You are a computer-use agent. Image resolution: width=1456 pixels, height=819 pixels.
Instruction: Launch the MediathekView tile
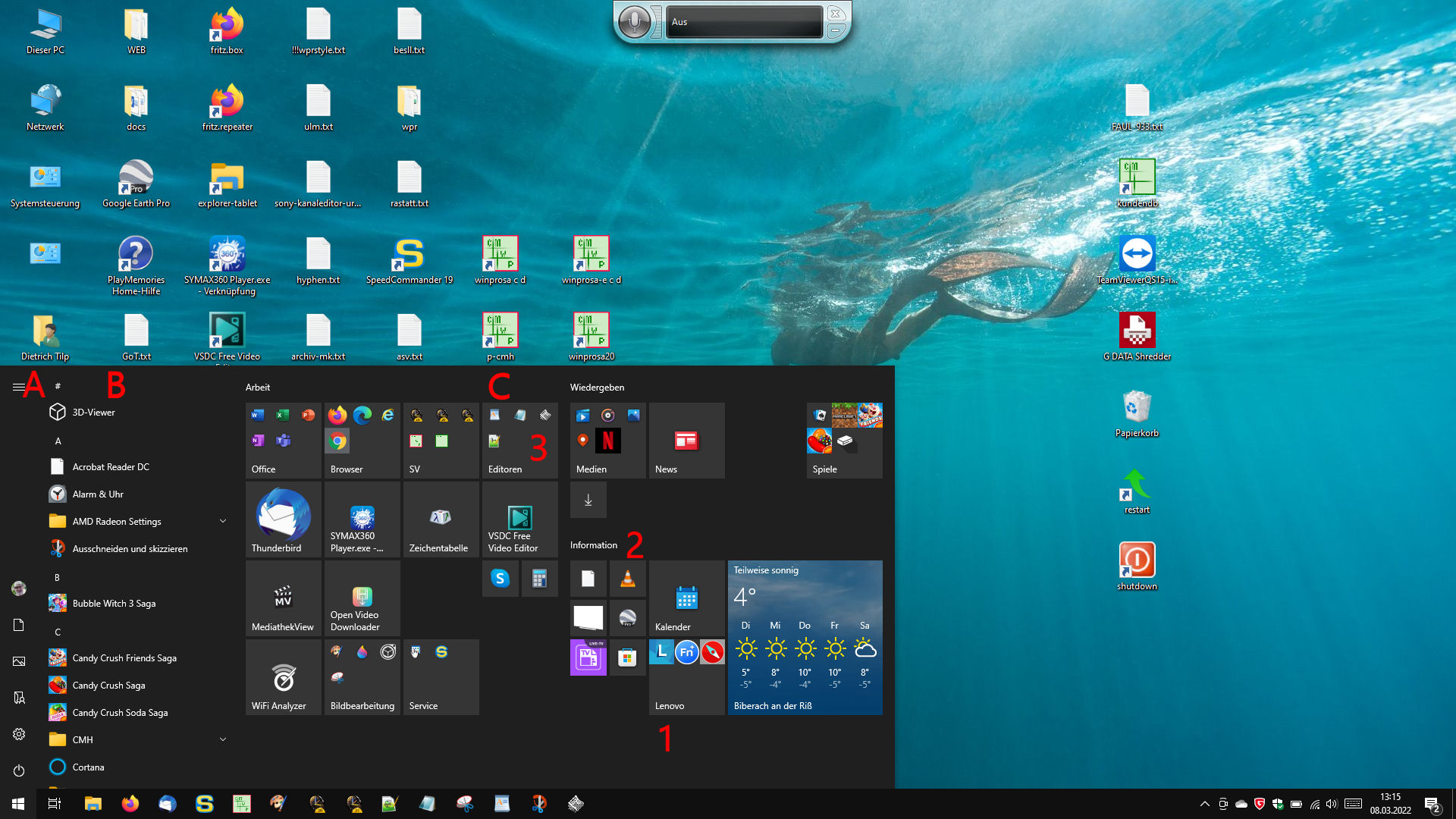[x=283, y=598]
